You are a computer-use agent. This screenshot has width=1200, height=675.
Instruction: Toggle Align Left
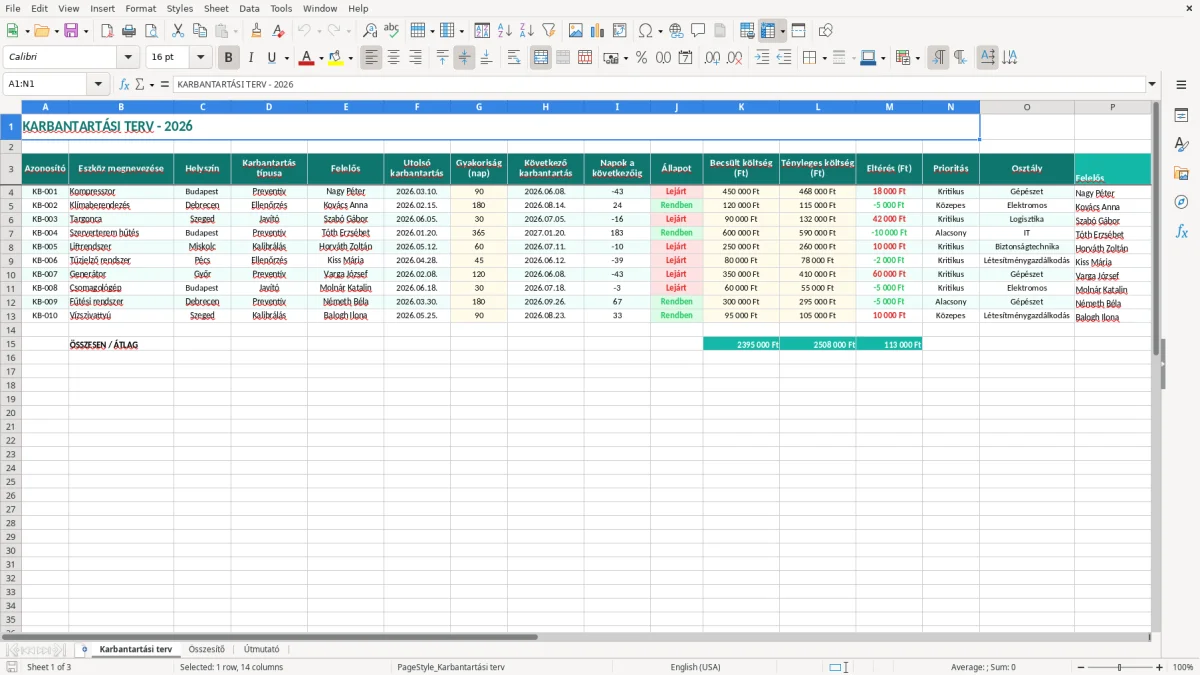[371, 58]
